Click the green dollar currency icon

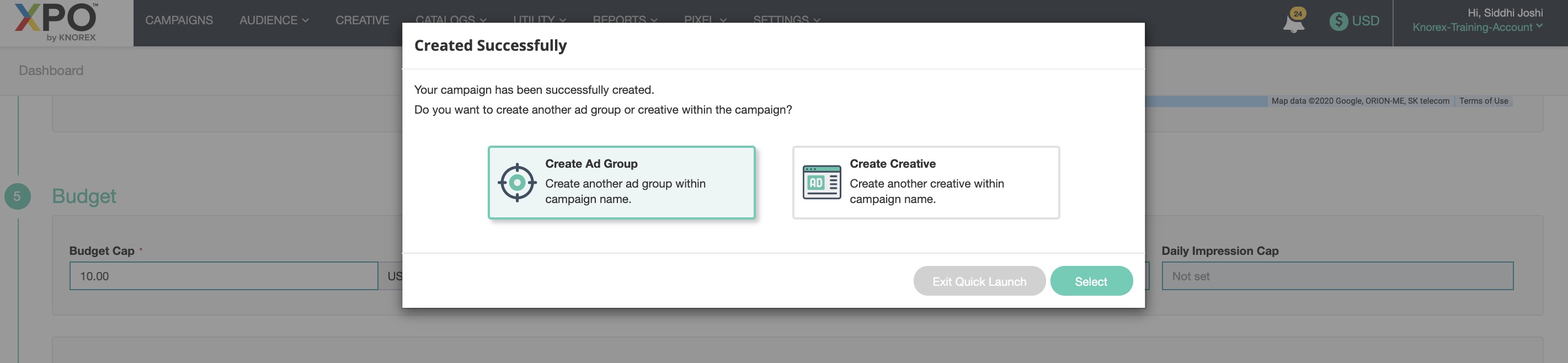1338,22
